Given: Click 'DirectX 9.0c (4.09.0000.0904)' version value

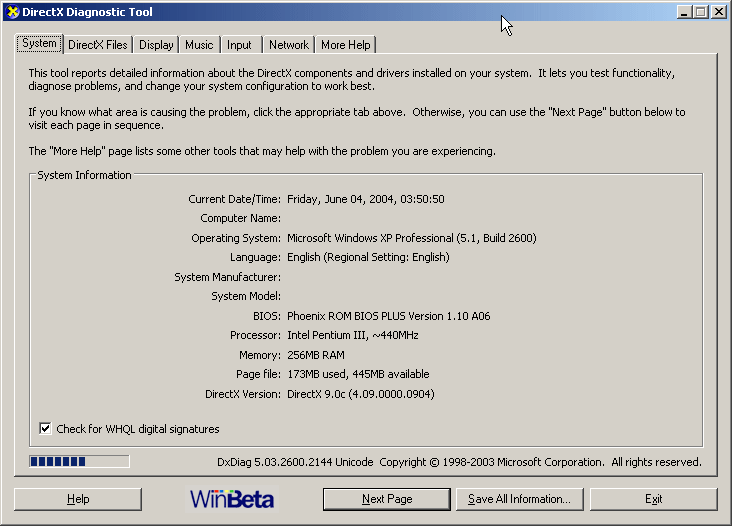Looking at the screenshot, I should 360,394.
